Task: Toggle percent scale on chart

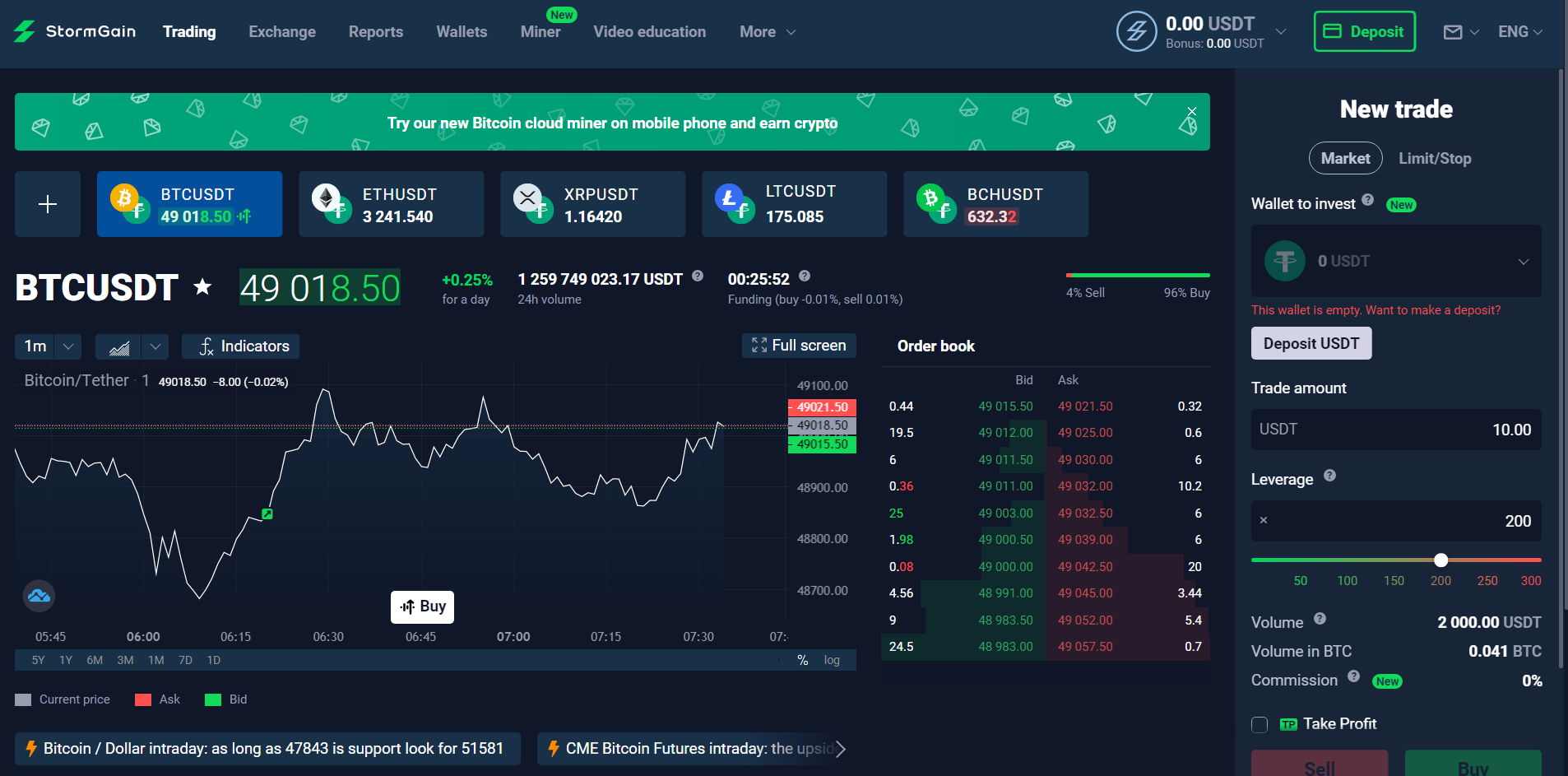Action: (x=803, y=660)
